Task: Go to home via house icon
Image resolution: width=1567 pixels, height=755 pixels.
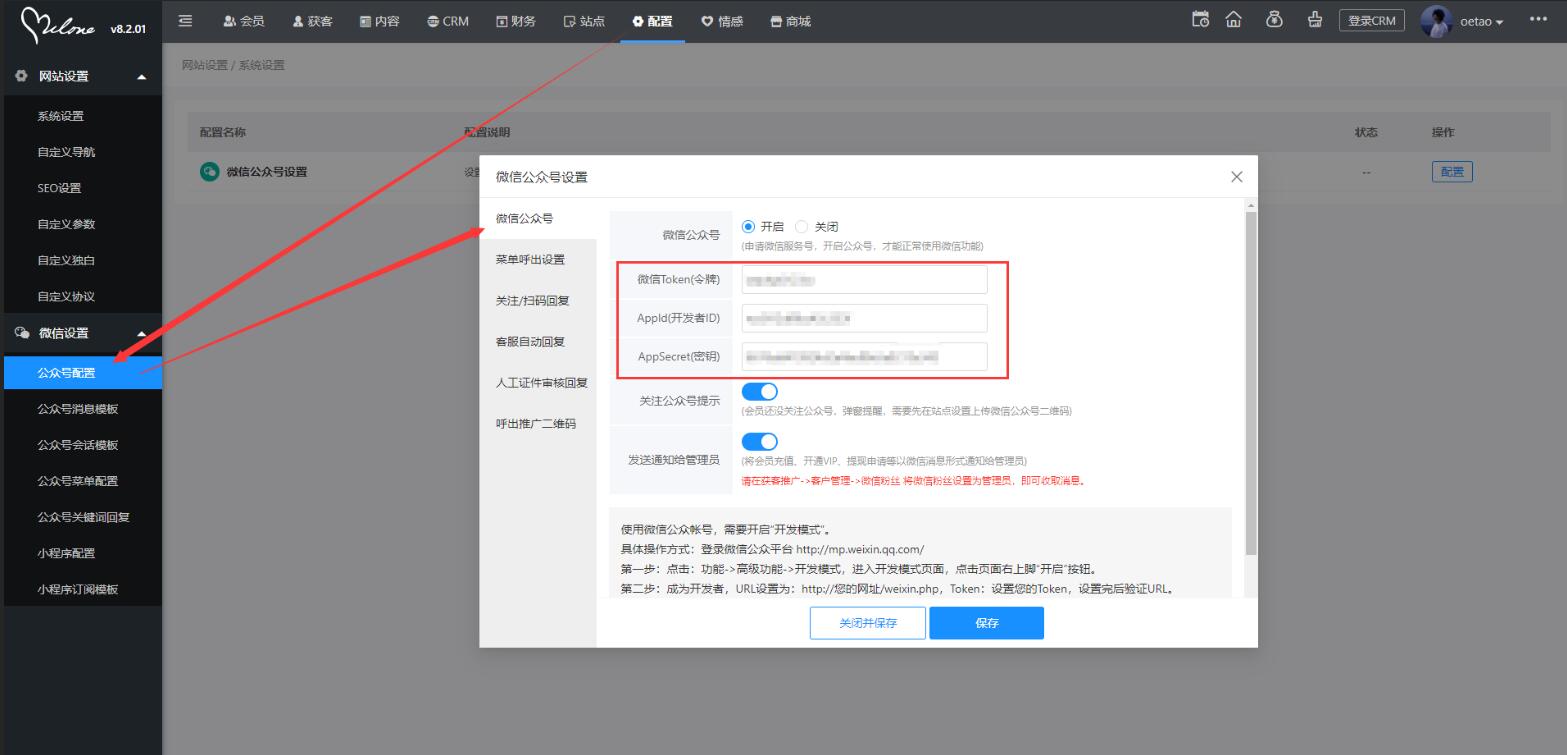Action: pyautogui.click(x=1234, y=20)
